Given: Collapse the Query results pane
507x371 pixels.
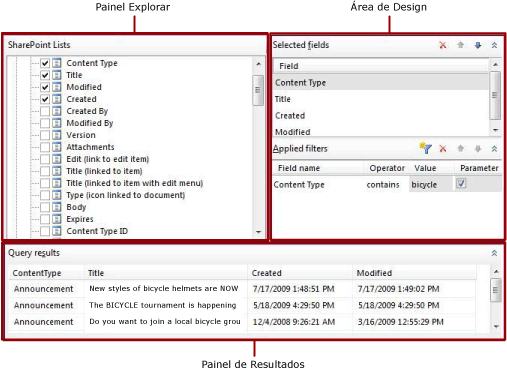Looking at the screenshot, I should pyautogui.click(x=494, y=253).
